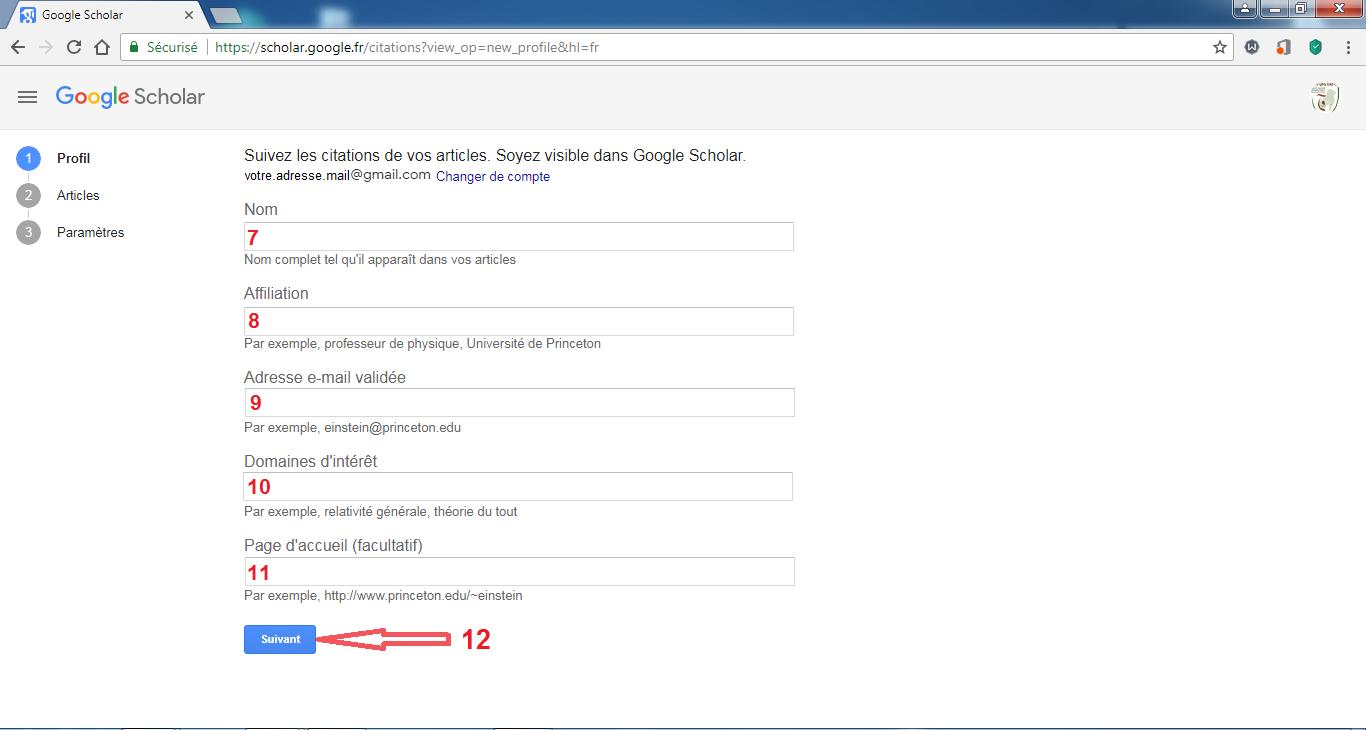Viewport: 1366px width, 730px height.
Task: Click the address bar URL
Action: click(x=407, y=47)
